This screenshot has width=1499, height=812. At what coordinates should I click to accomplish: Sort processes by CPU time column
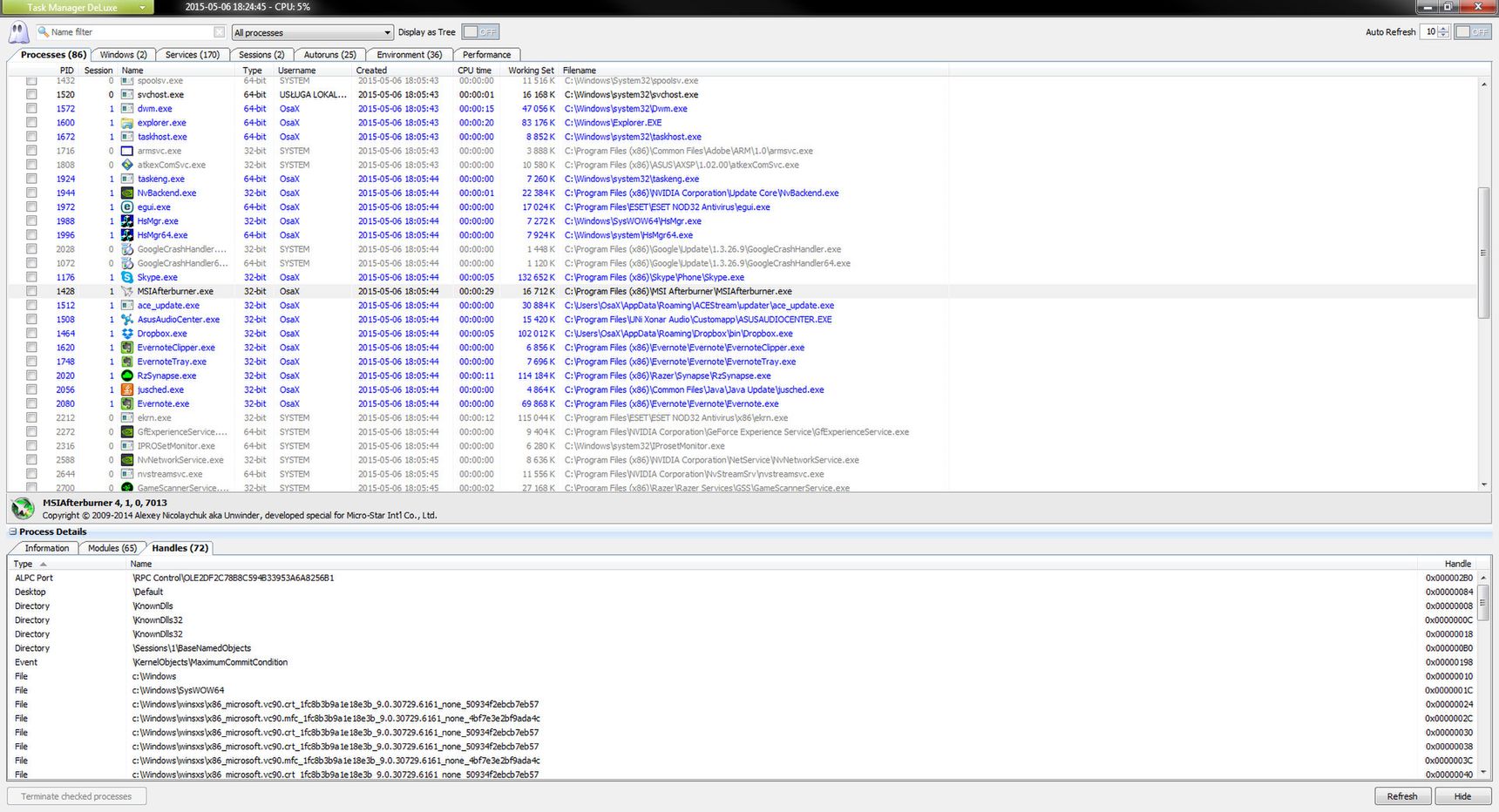coord(475,70)
